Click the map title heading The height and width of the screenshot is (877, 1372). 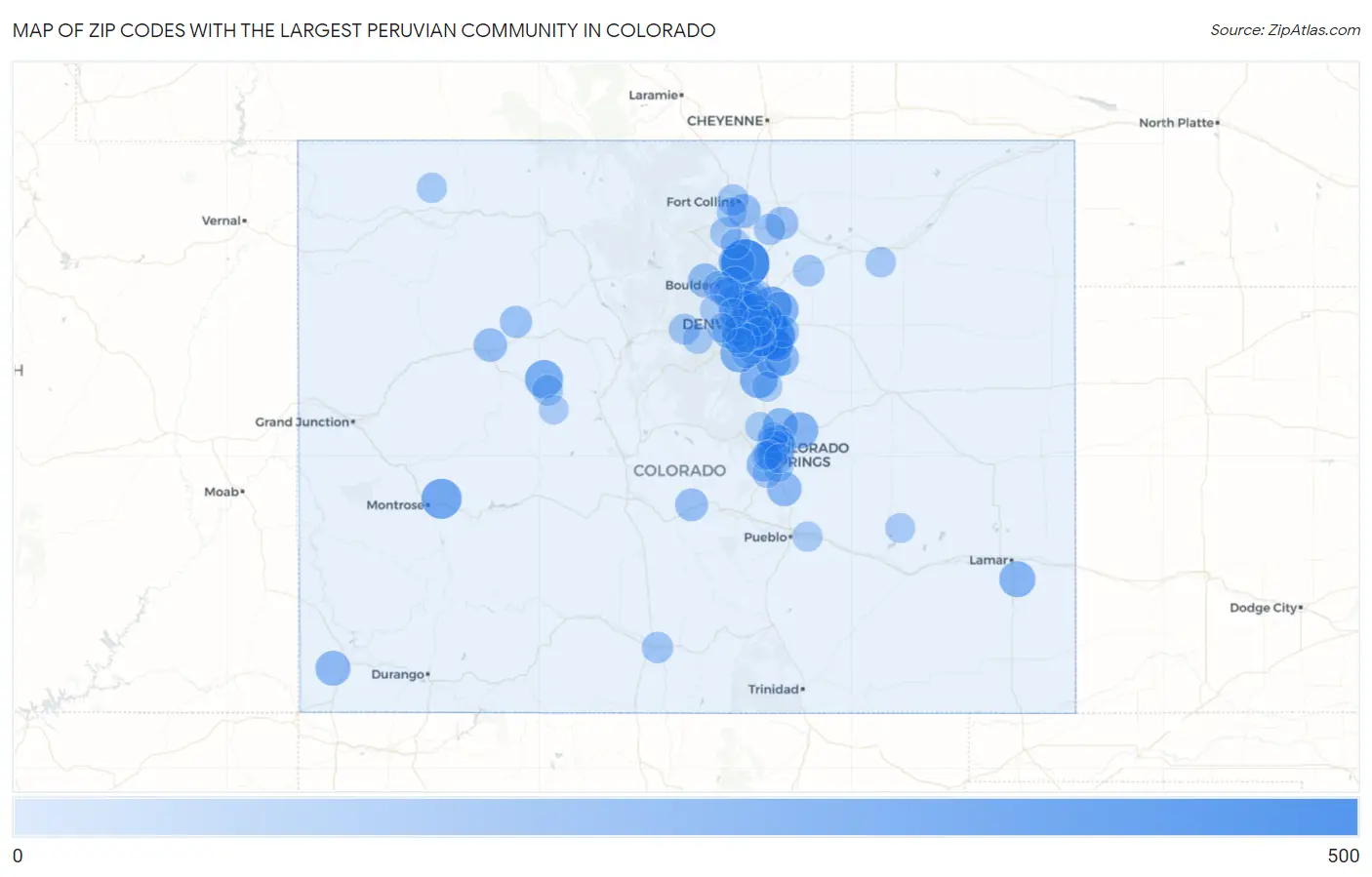click(364, 30)
